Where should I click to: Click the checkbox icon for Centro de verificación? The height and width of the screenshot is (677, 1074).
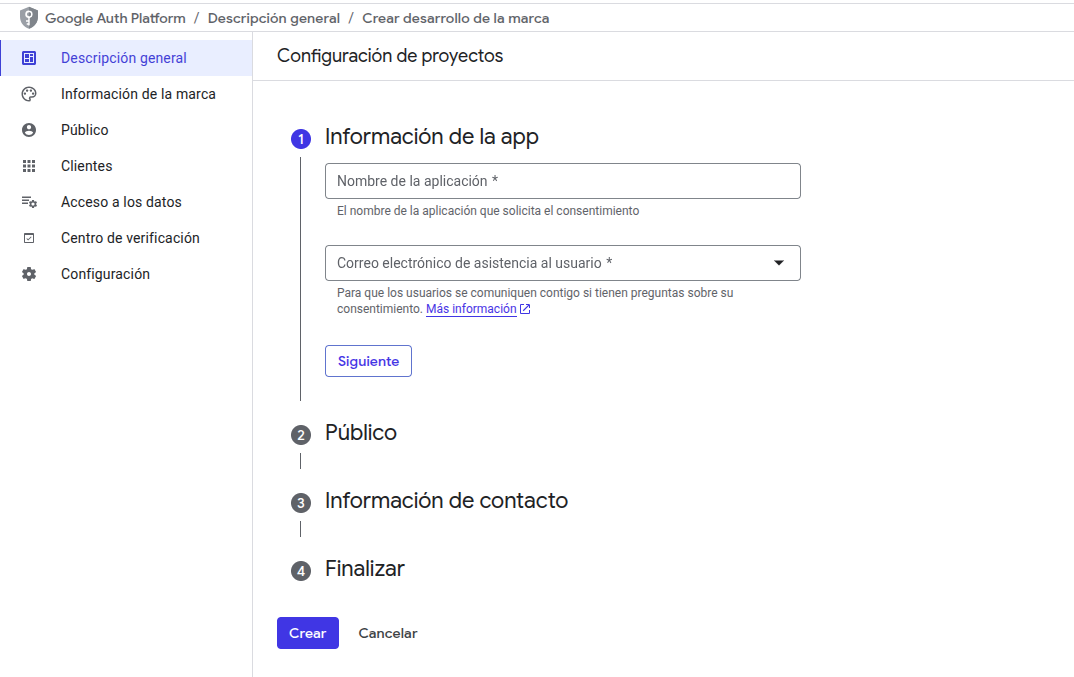(29, 238)
